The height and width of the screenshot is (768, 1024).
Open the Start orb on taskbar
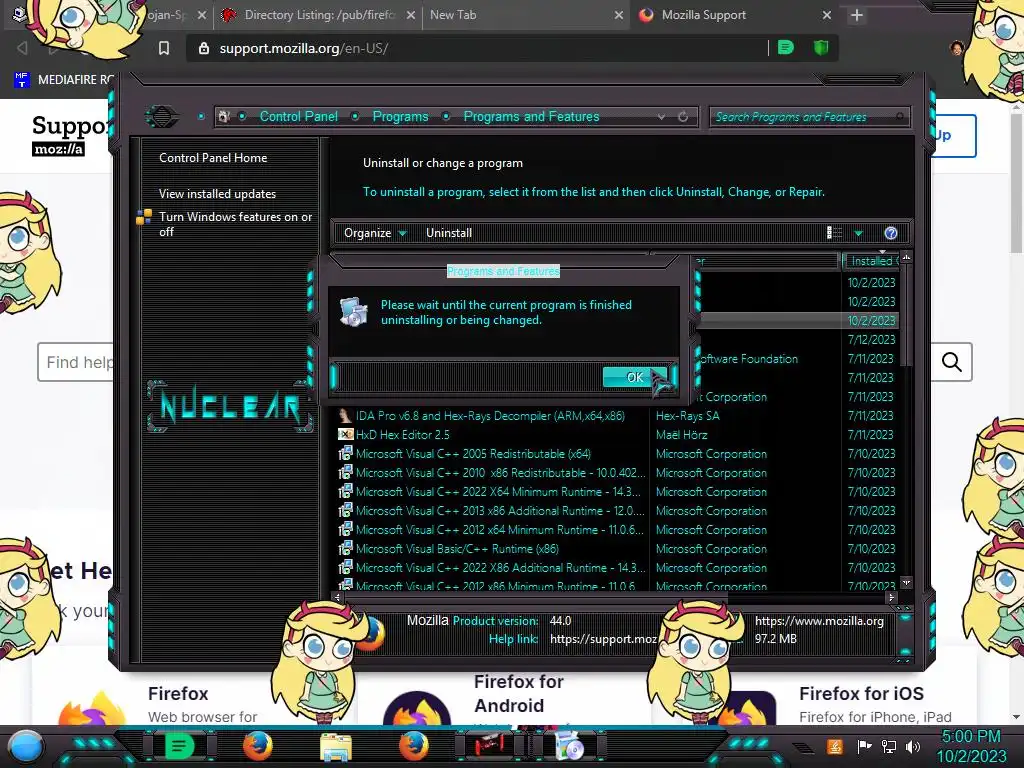[x=26, y=747]
